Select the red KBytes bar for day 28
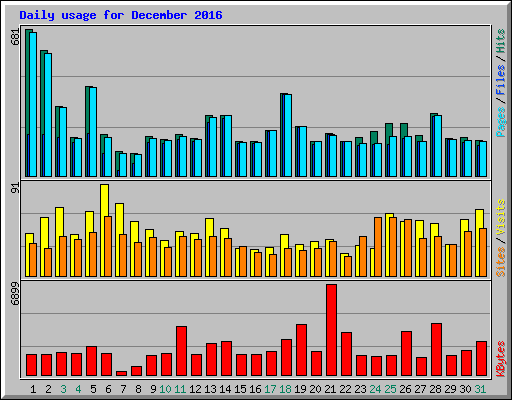512x400 pixels. (436, 350)
